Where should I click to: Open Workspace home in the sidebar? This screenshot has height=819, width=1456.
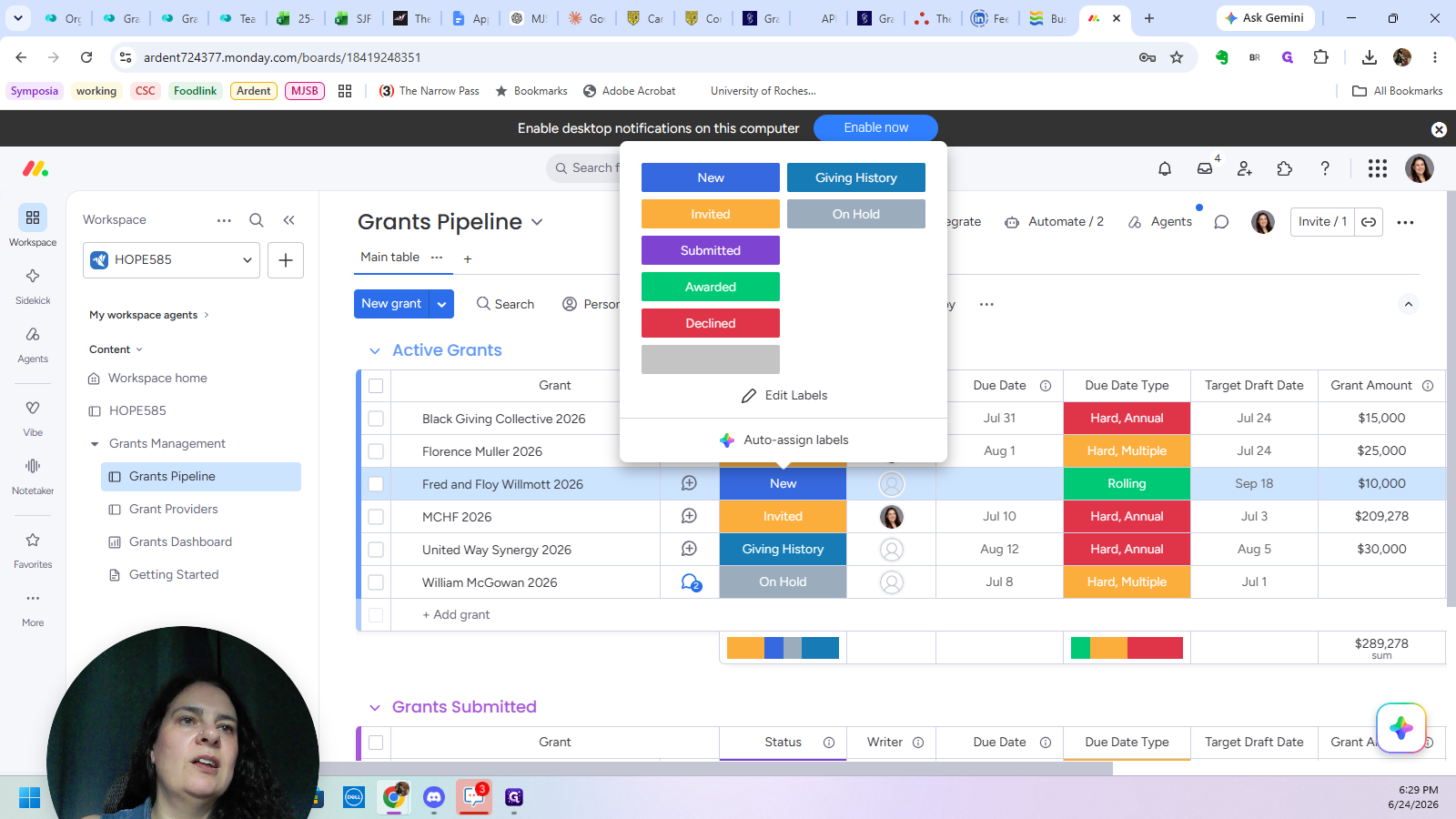click(157, 379)
